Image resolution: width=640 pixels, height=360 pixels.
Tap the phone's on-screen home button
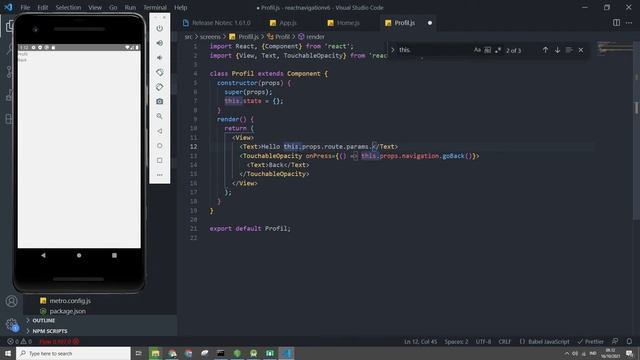79,255
